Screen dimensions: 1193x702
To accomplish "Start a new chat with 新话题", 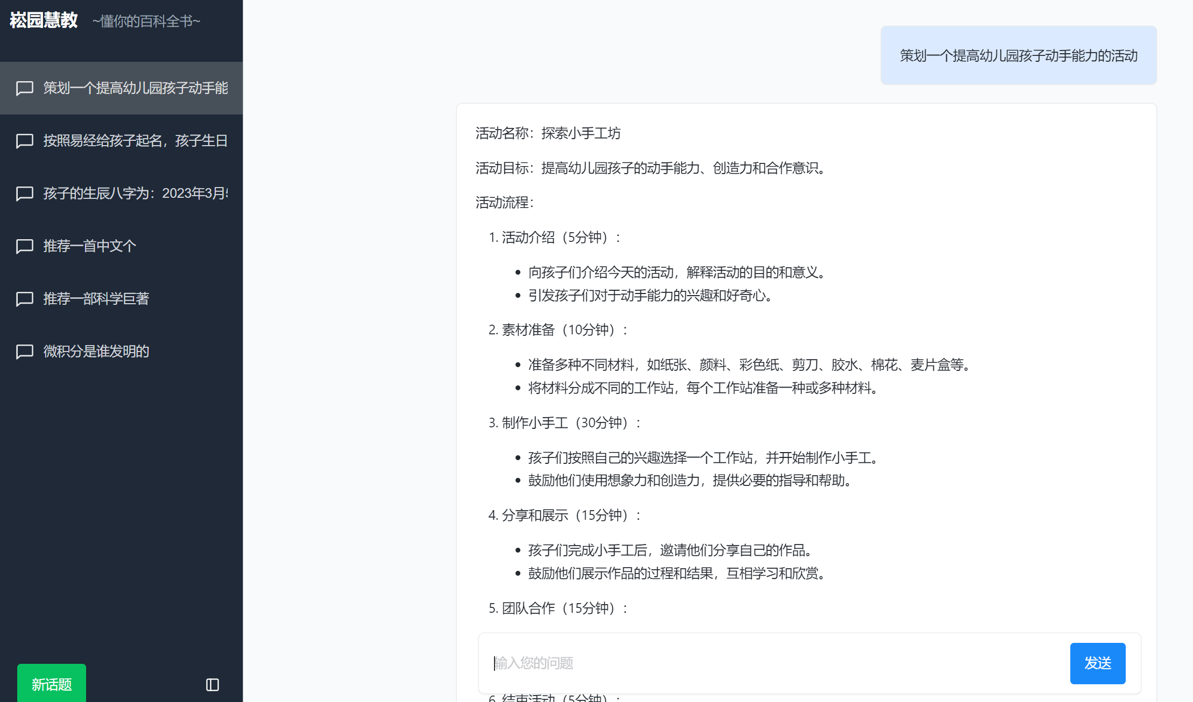I will [51, 684].
